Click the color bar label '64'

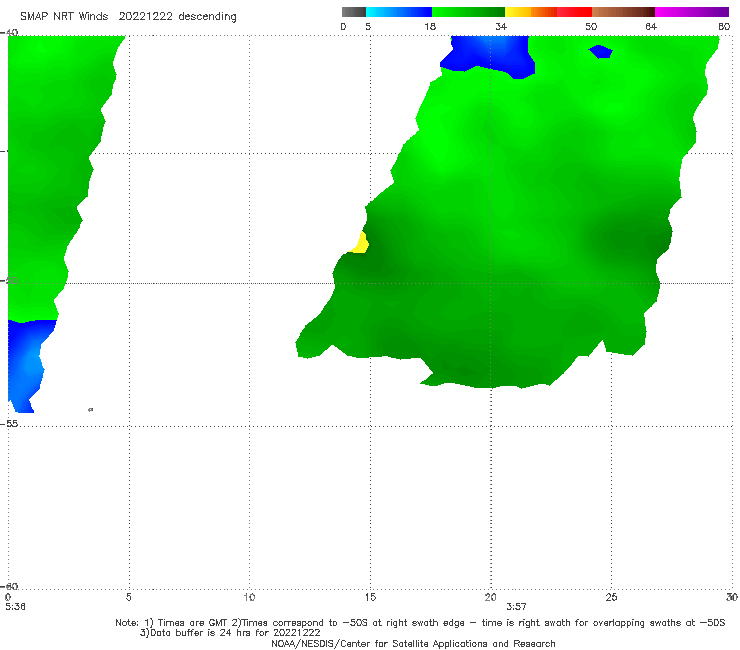651,26
